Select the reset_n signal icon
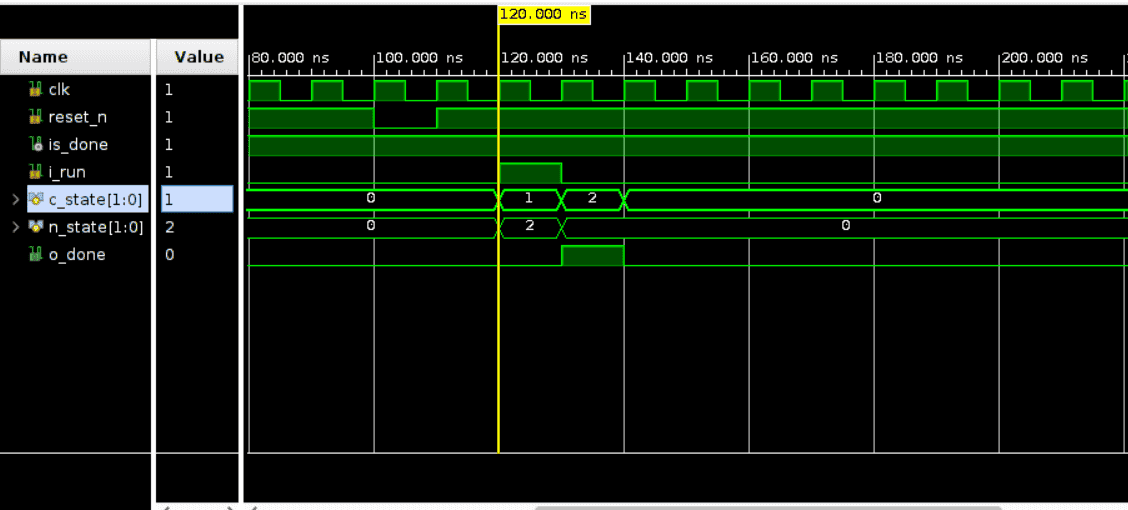 pos(35,117)
